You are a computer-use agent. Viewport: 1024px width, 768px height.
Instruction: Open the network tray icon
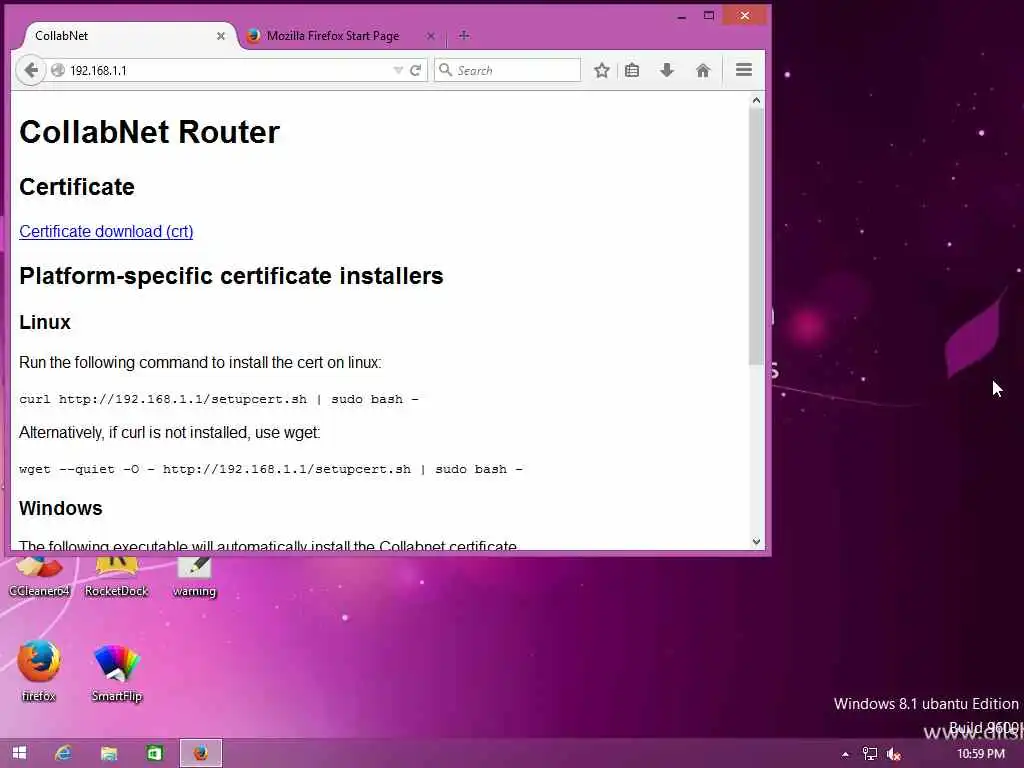click(869, 754)
